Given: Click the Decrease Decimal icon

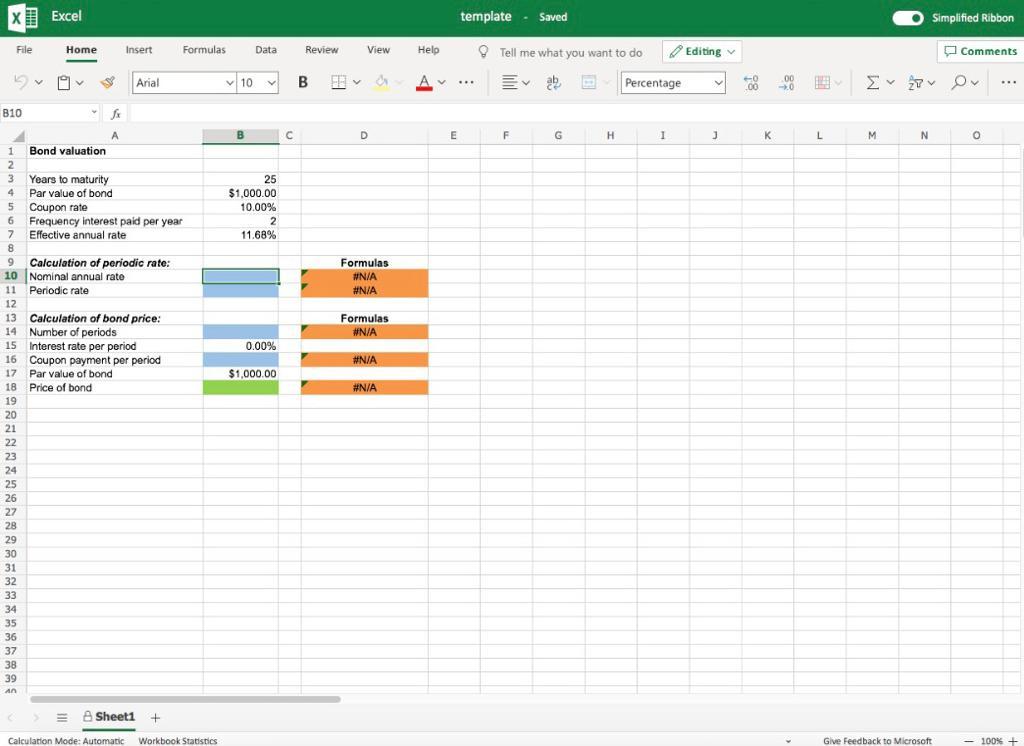Looking at the screenshot, I should (787, 82).
